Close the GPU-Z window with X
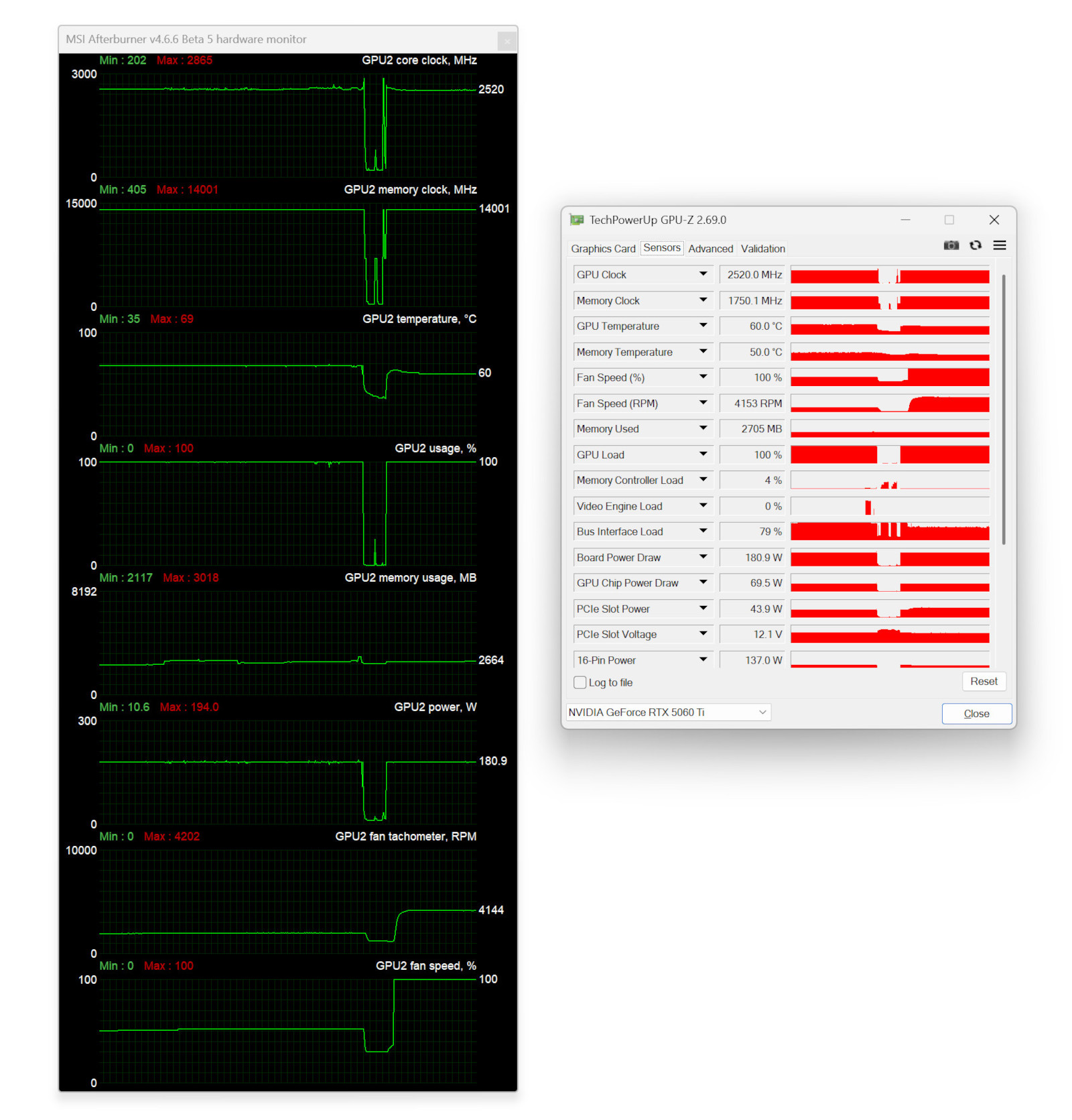This screenshot has width=1072, height=1120. 994,220
